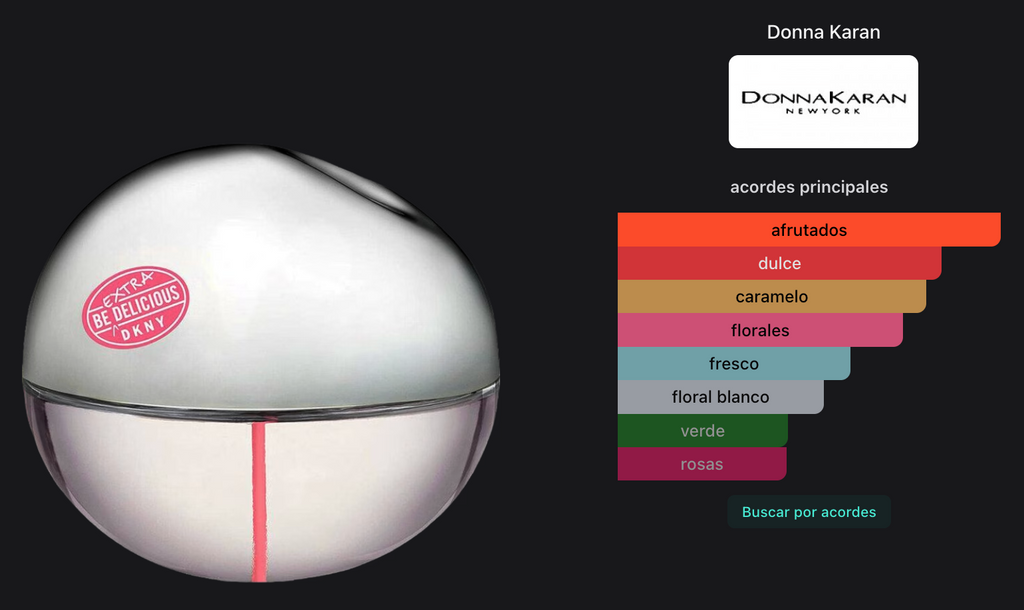Select the fresco accord bar
Viewport: 1024px width, 610px height.
(733, 364)
